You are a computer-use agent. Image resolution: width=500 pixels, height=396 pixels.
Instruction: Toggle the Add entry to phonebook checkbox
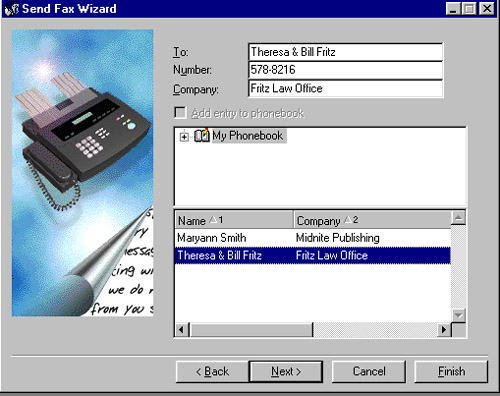point(180,113)
